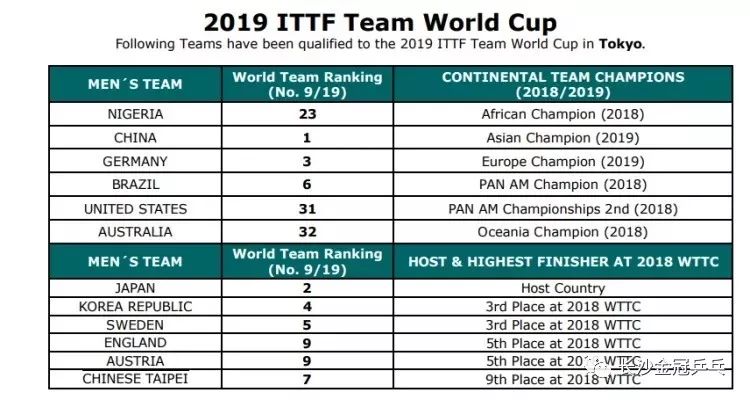
Task: Click the bold Tokyo word in subtitle
Action: tap(620, 44)
